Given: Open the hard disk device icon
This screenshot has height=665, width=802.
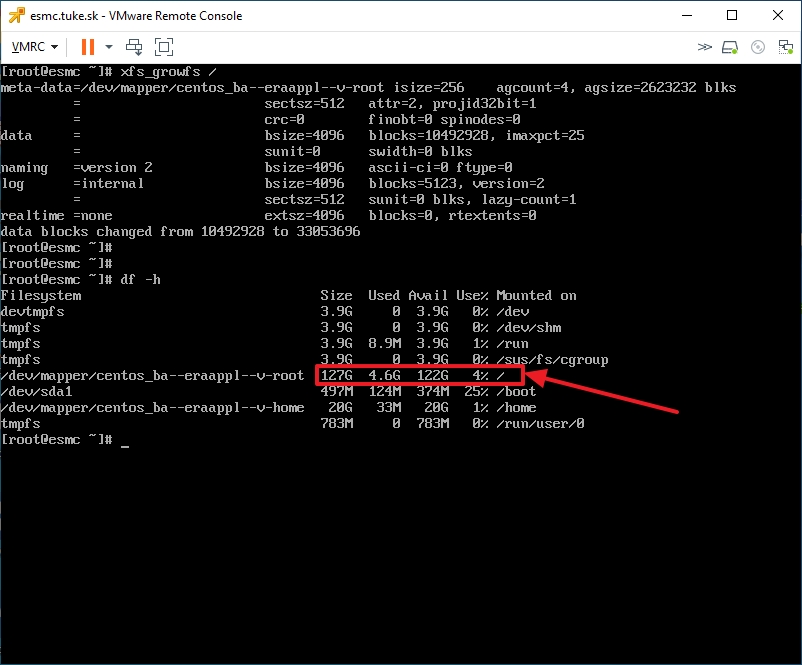Looking at the screenshot, I should click(730, 48).
